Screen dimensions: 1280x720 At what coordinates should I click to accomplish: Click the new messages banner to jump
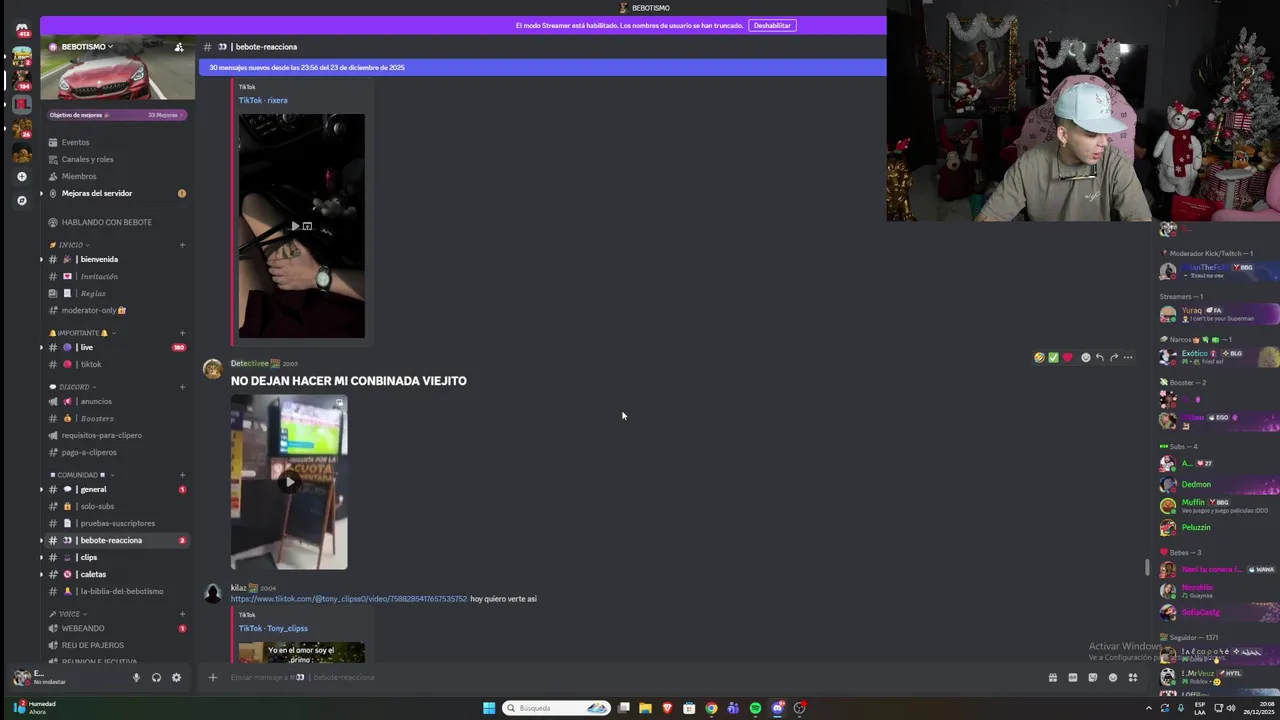pos(542,67)
